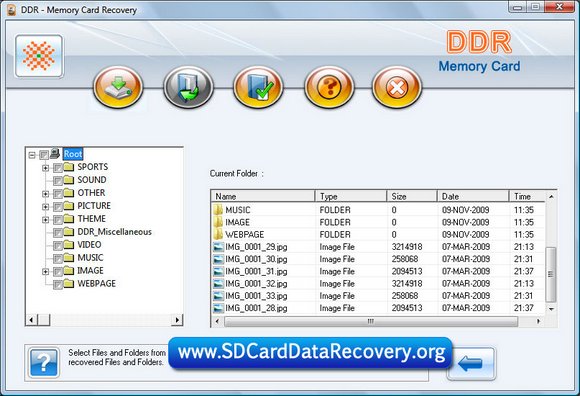The image size is (580, 396).
Task: Click the DDR_Miscellaneous folder icon in tree
Action: (68, 232)
